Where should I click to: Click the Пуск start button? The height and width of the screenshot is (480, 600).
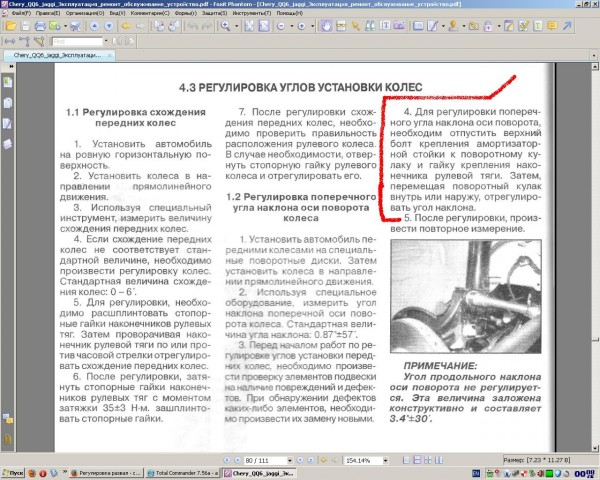click(x=13, y=473)
